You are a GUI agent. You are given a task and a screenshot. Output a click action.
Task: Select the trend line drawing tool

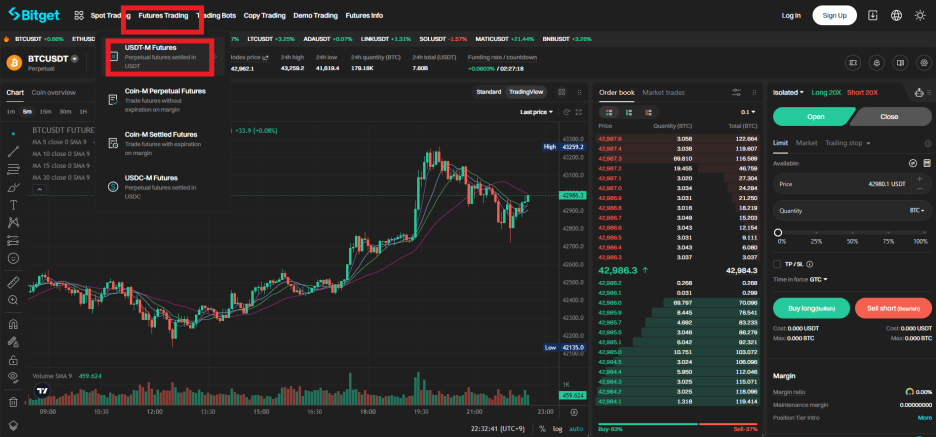coord(13,152)
